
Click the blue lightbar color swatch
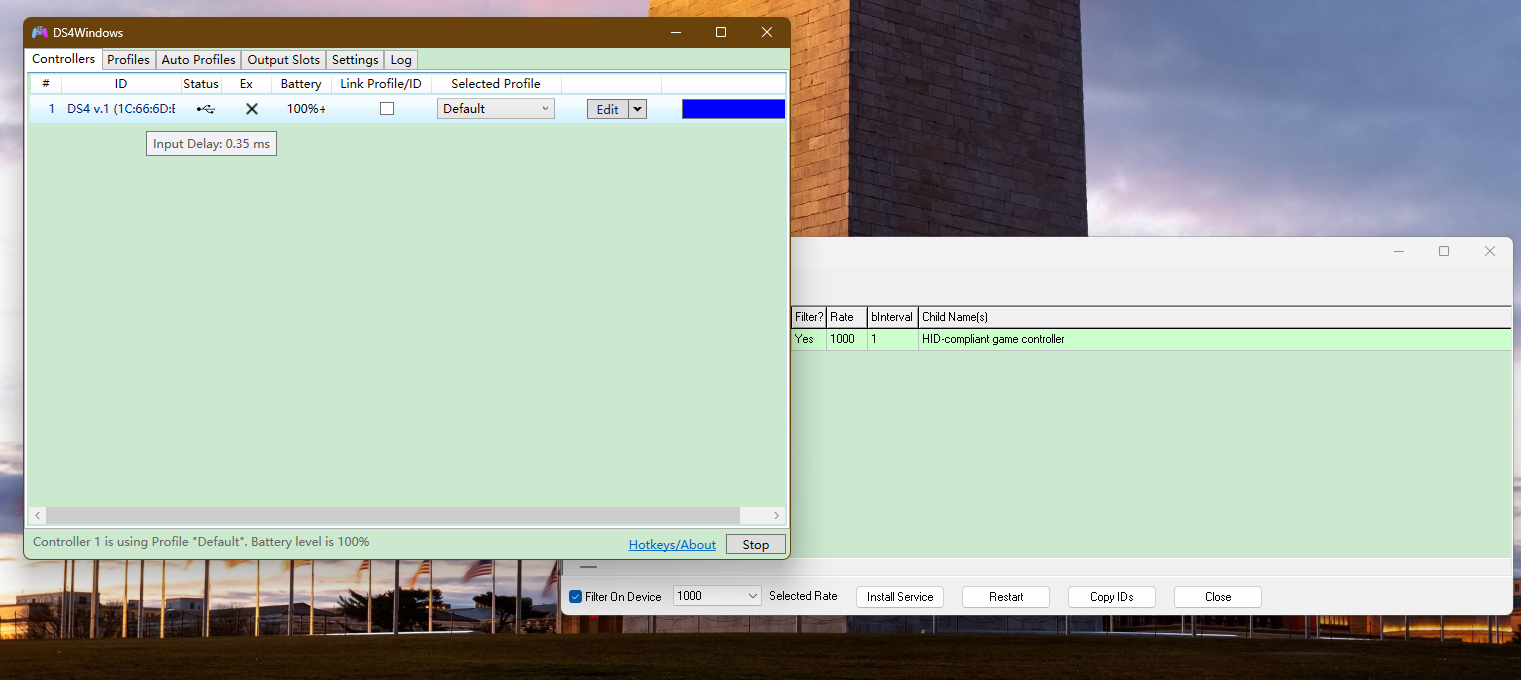(x=733, y=109)
